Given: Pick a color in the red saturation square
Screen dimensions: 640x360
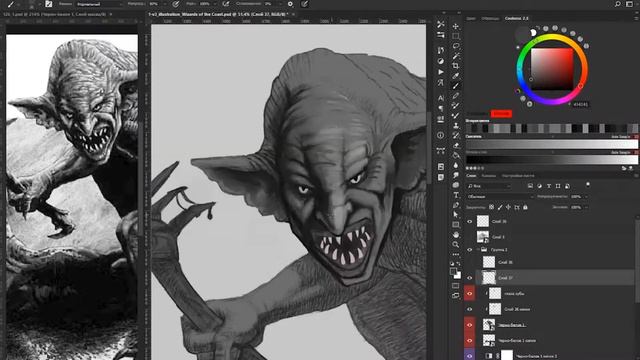Looking at the screenshot, I should click(552, 69).
